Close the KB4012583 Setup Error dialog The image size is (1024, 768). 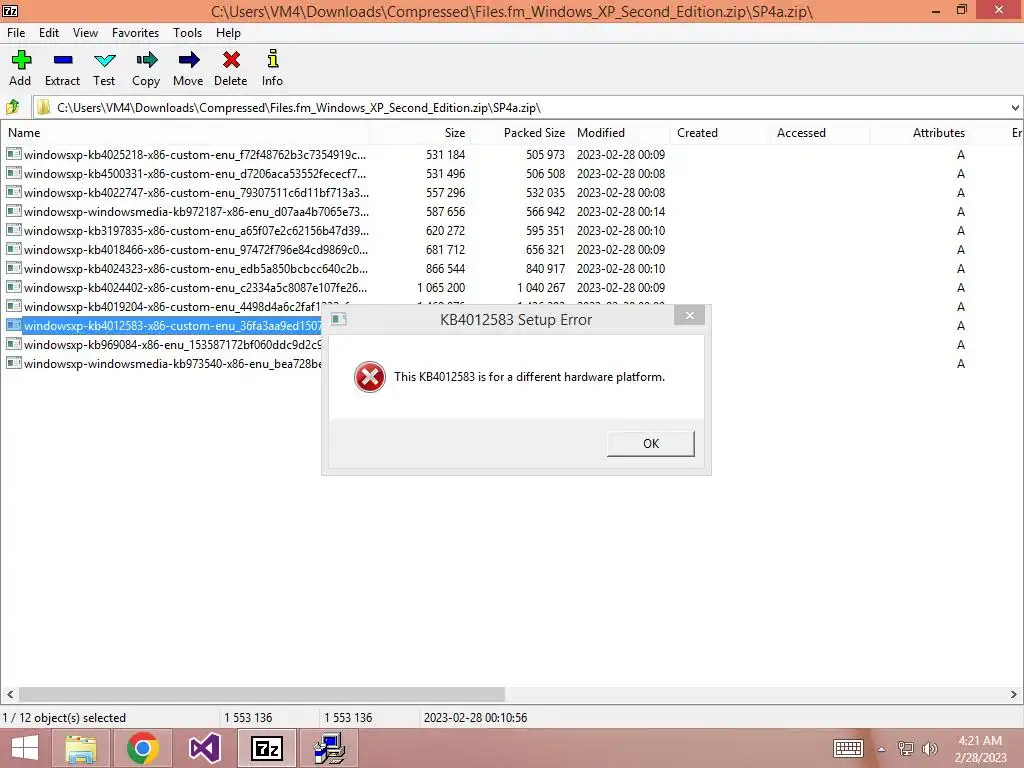690,315
